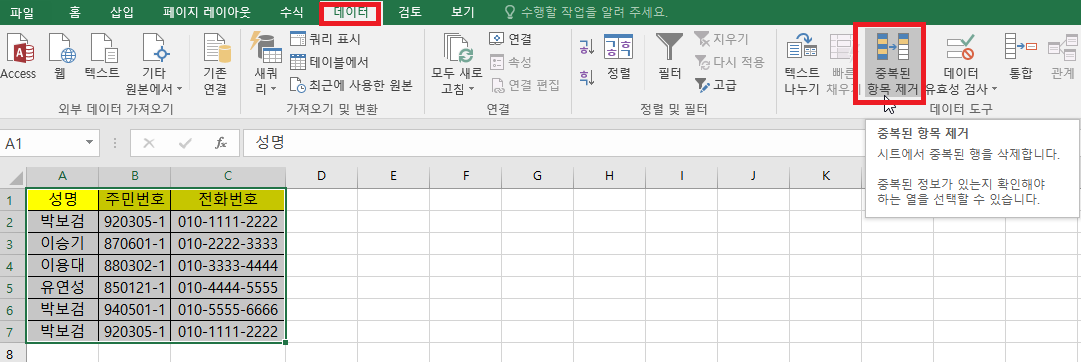Viewport: 1081px width, 362px height.
Task: Click 데이터 유효성 검사 icon
Action: click(x=960, y=63)
